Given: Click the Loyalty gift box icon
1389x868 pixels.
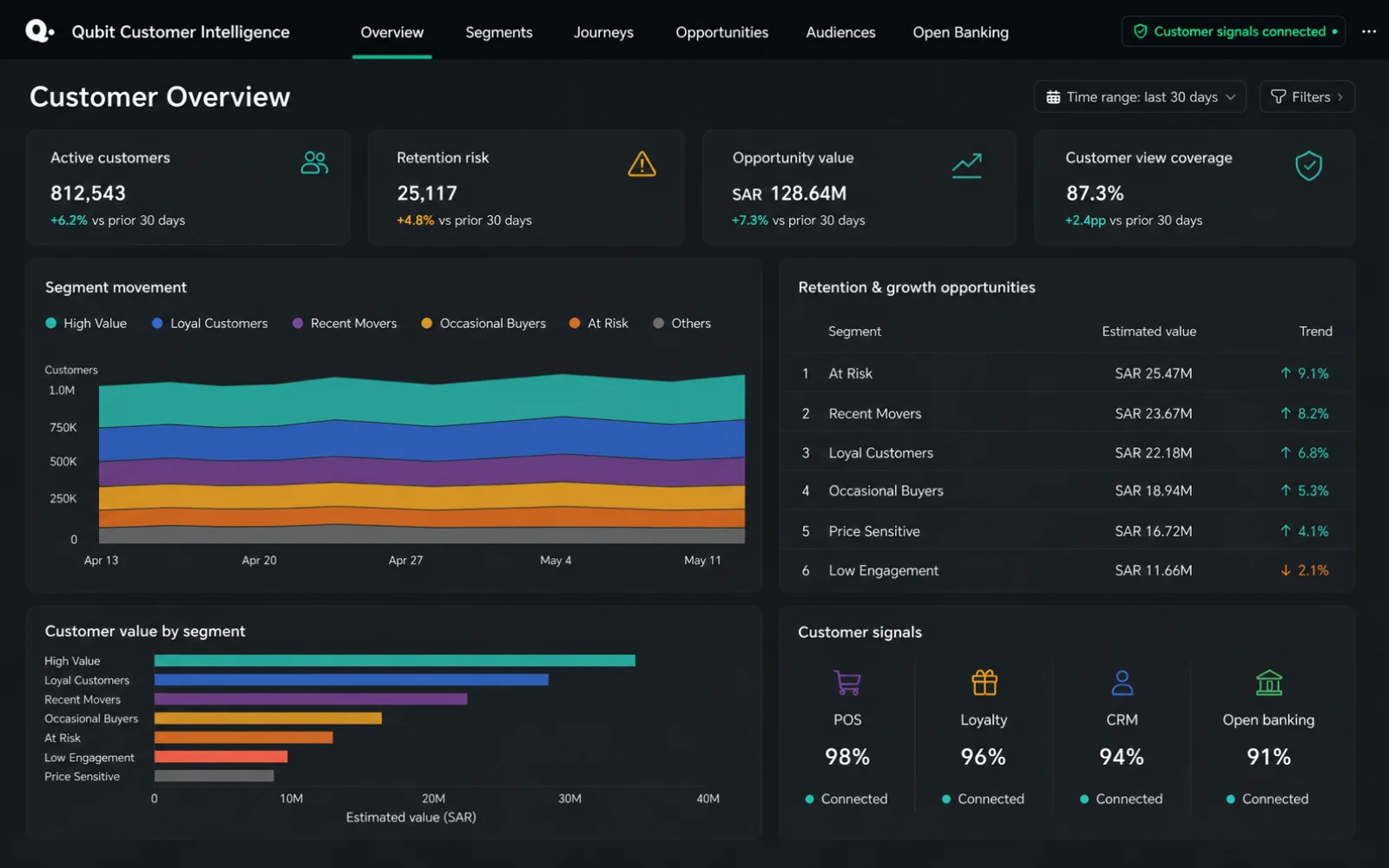Looking at the screenshot, I should click(x=984, y=682).
